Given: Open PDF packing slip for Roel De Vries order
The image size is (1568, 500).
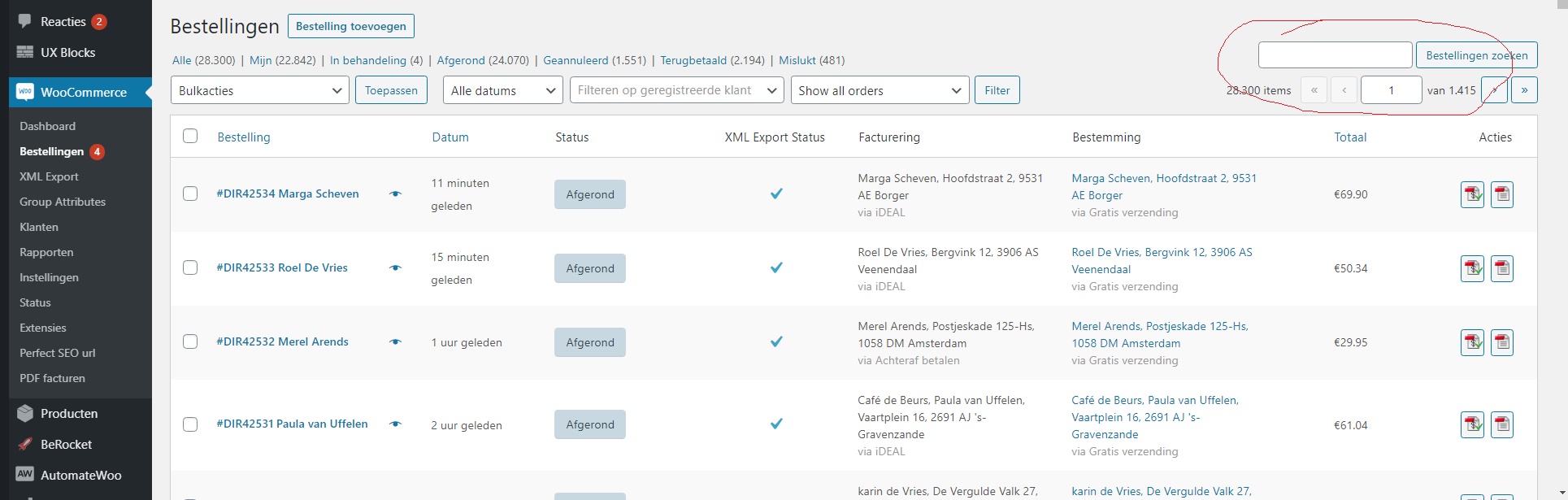Looking at the screenshot, I should click(1502, 268).
